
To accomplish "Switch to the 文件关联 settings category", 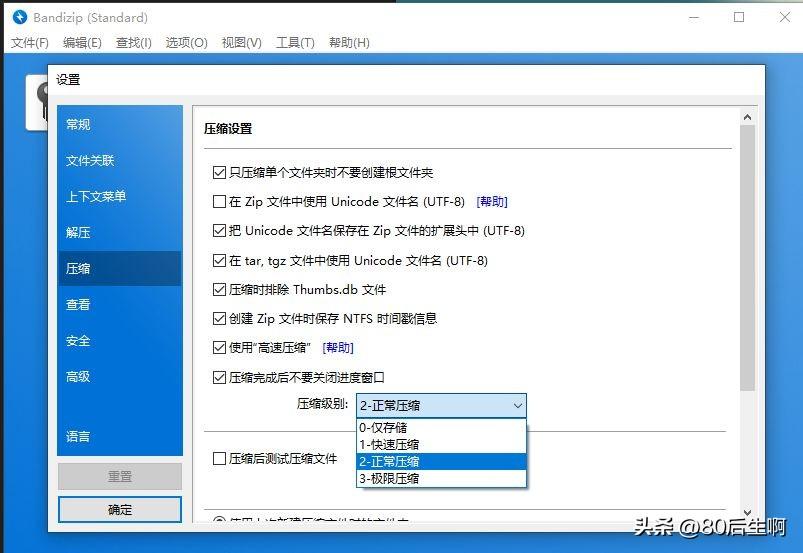I will click(120, 161).
